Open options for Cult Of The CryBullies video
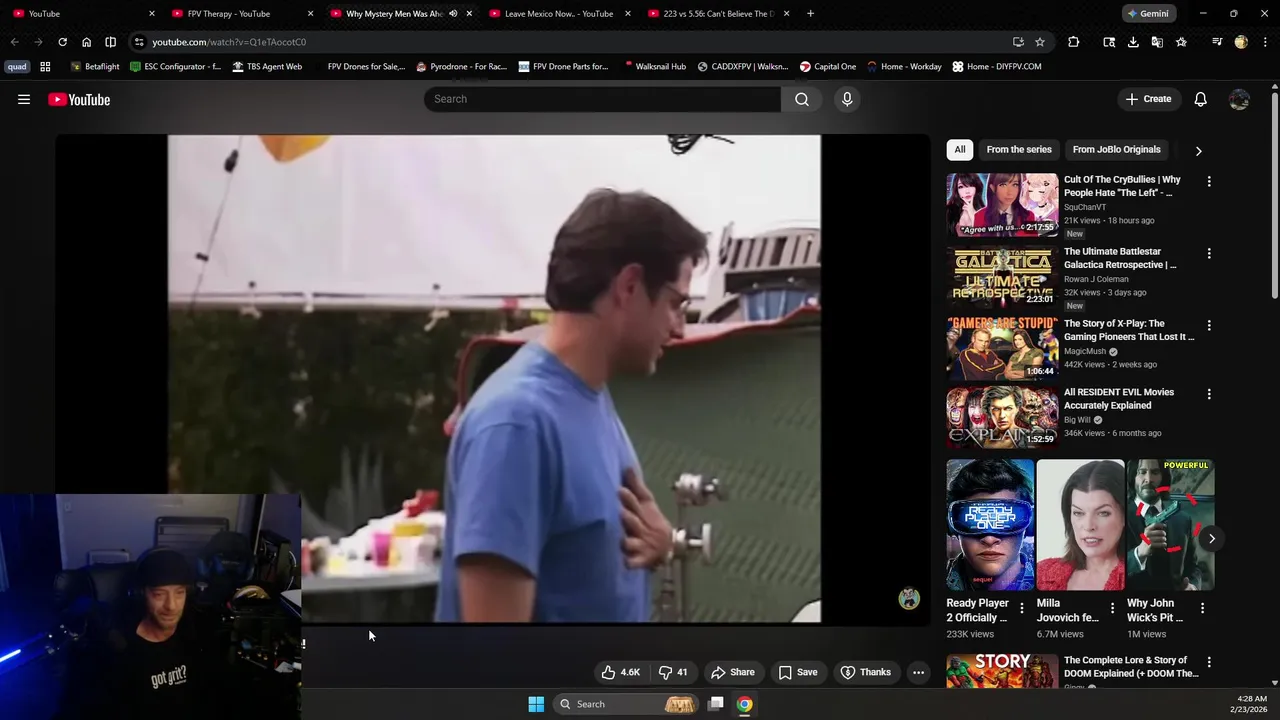Image resolution: width=1280 pixels, height=720 pixels. click(x=1208, y=181)
